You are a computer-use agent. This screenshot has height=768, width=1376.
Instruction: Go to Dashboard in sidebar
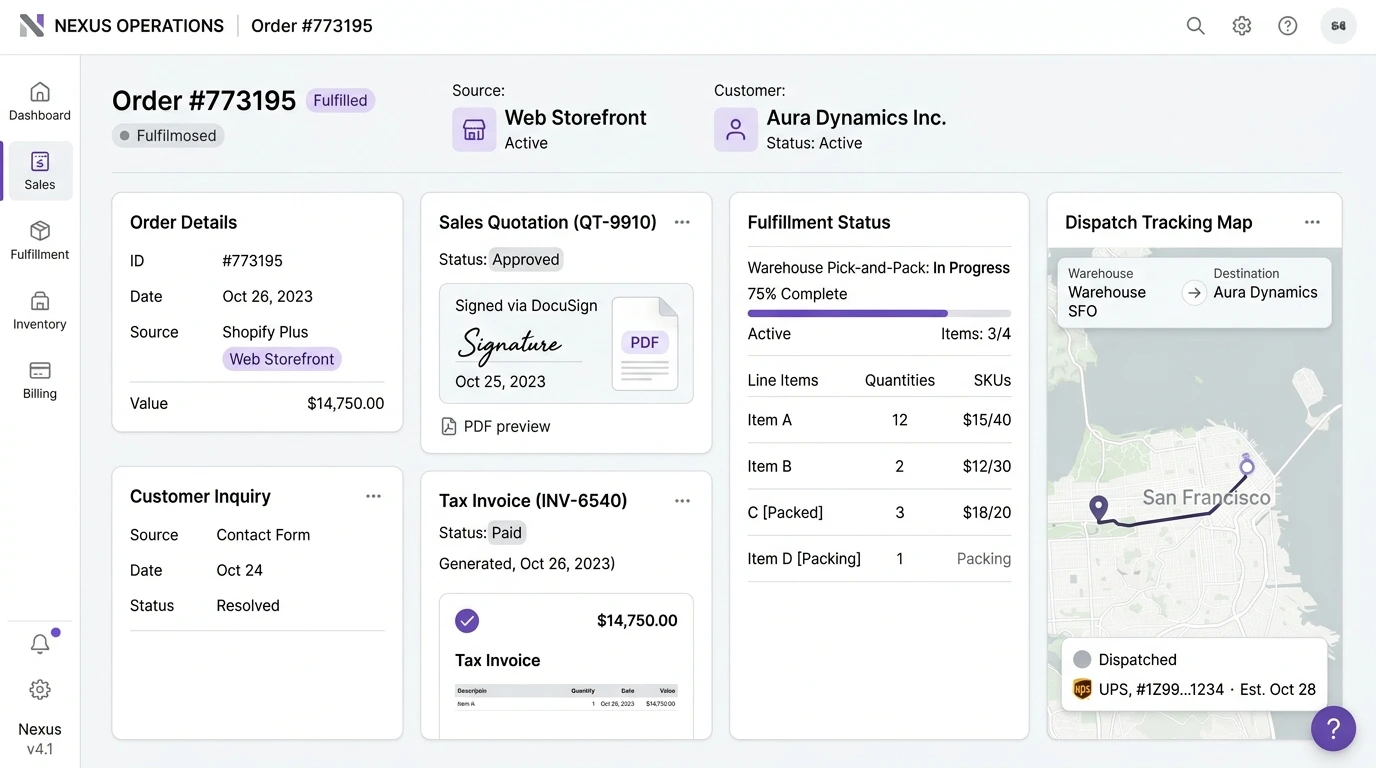pyautogui.click(x=40, y=102)
